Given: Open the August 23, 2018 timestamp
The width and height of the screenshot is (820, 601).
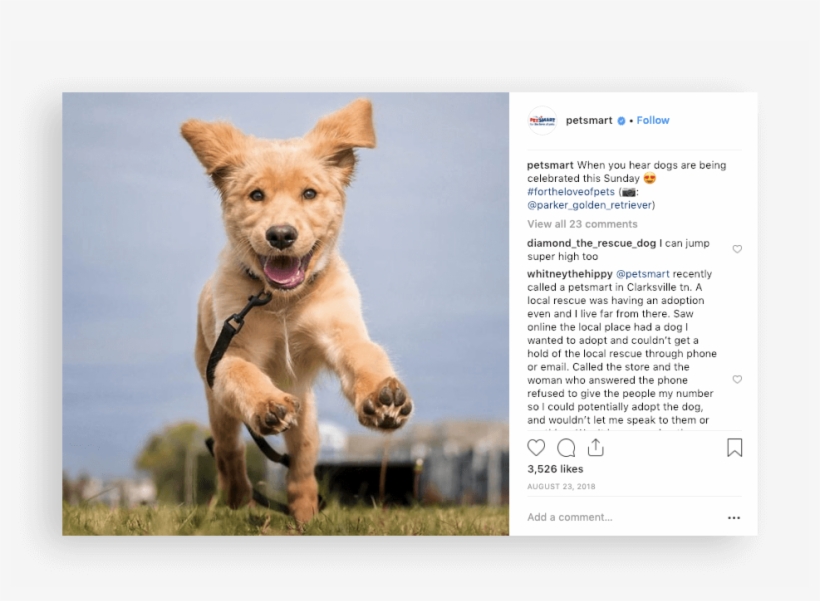Looking at the screenshot, I should [x=561, y=486].
